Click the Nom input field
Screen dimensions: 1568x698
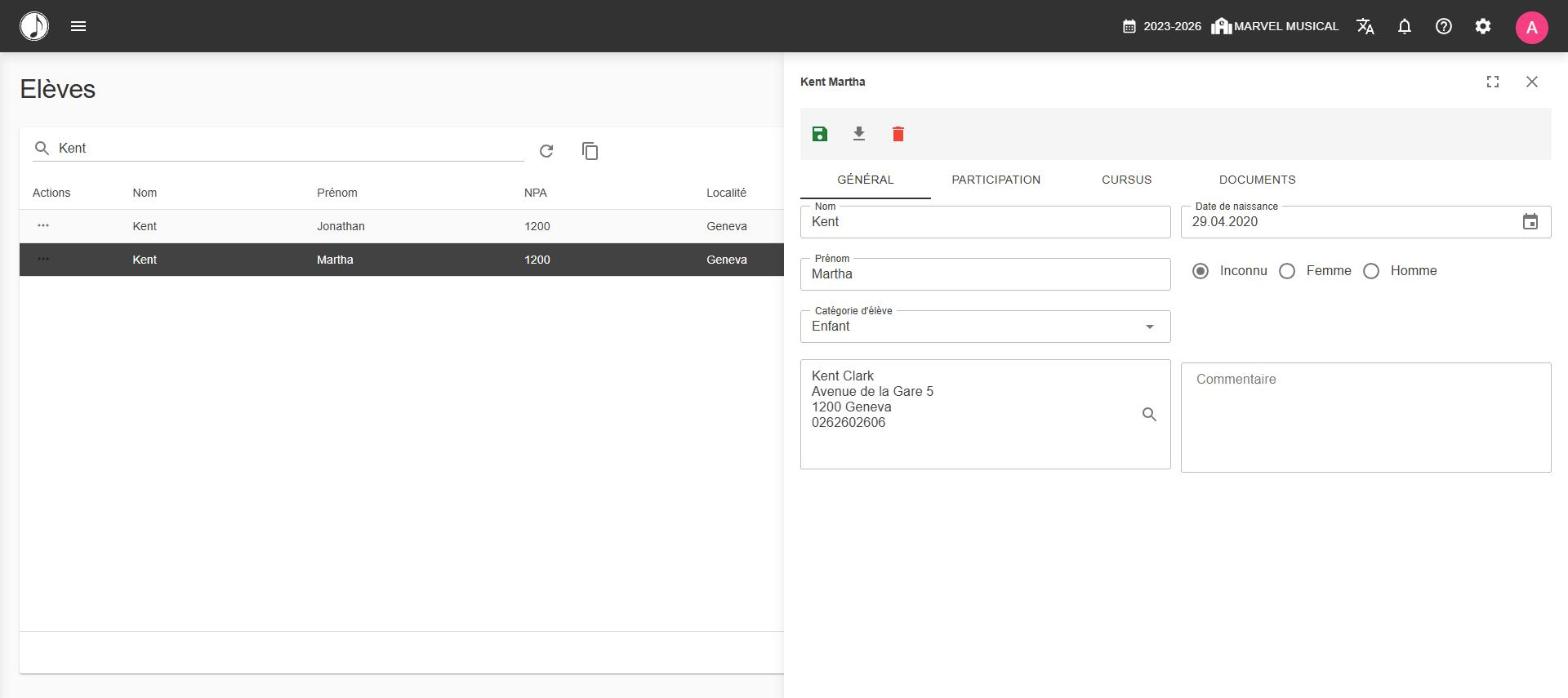coord(985,222)
